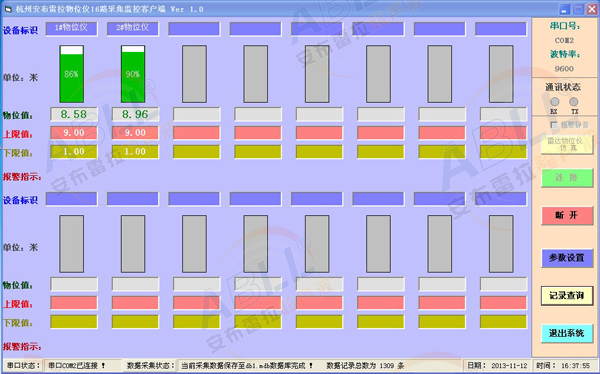Viewport: 600px width, 374px height.
Task: Click the green 90% level gauge
Action: coord(133,74)
